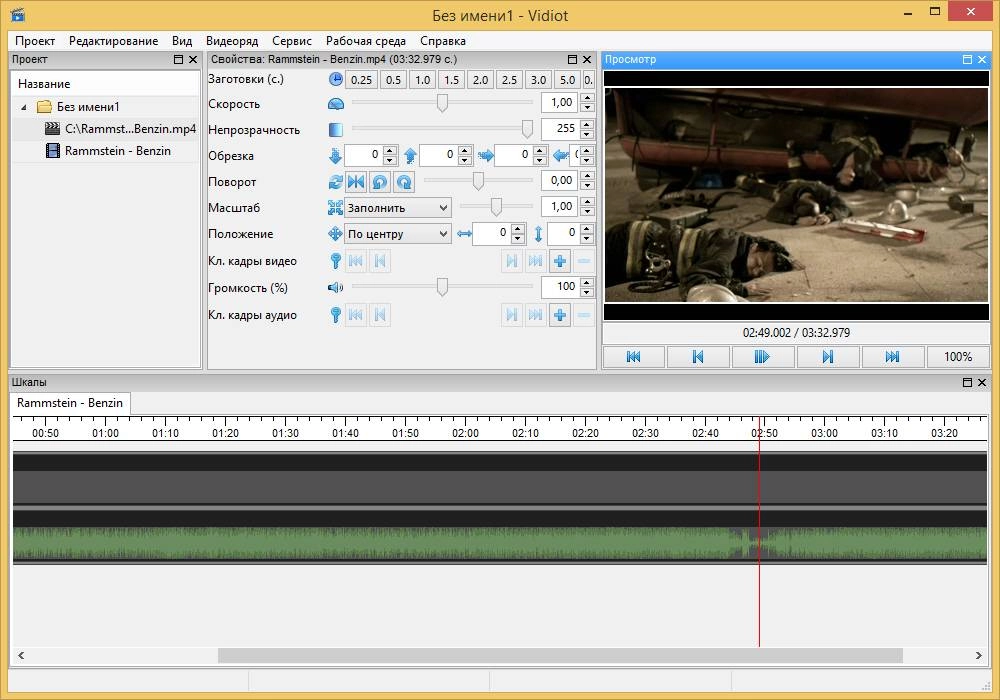This screenshot has width=1000, height=700.
Task: Decrease the Поворот angle with down arrow
Action: [587, 186]
